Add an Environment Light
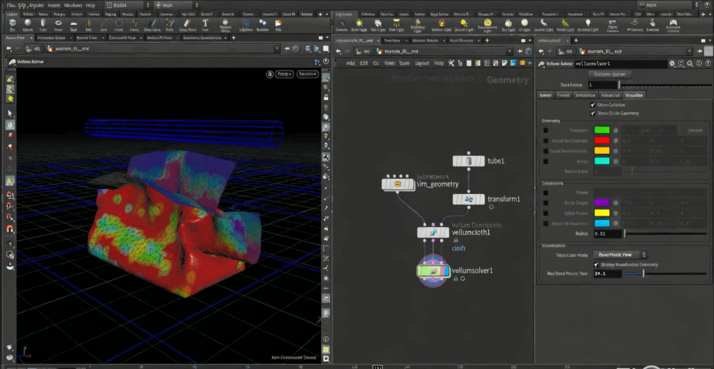This screenshot has height=369, width=714. click(488, 25)
